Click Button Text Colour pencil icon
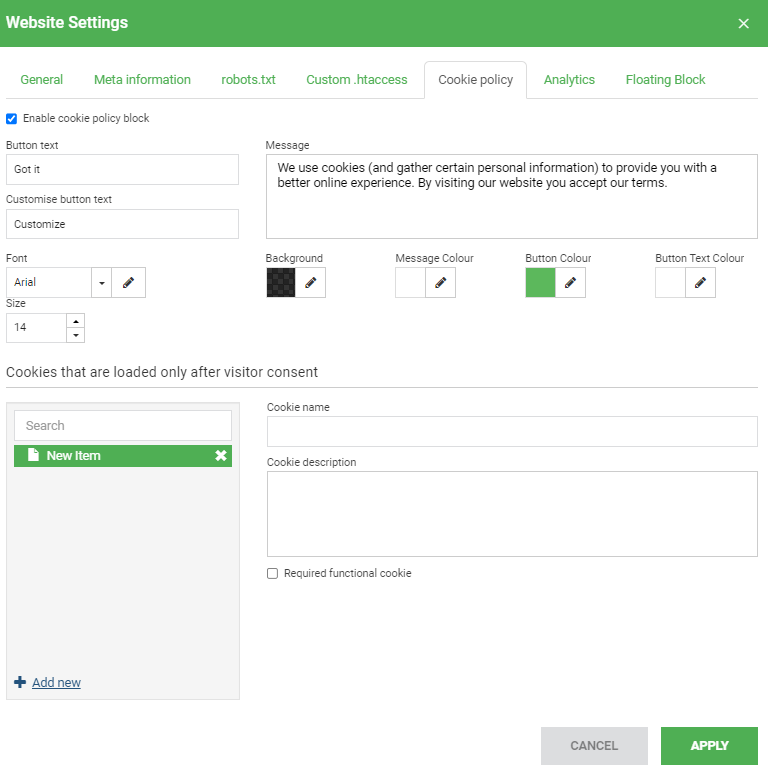 click(700, 283)
